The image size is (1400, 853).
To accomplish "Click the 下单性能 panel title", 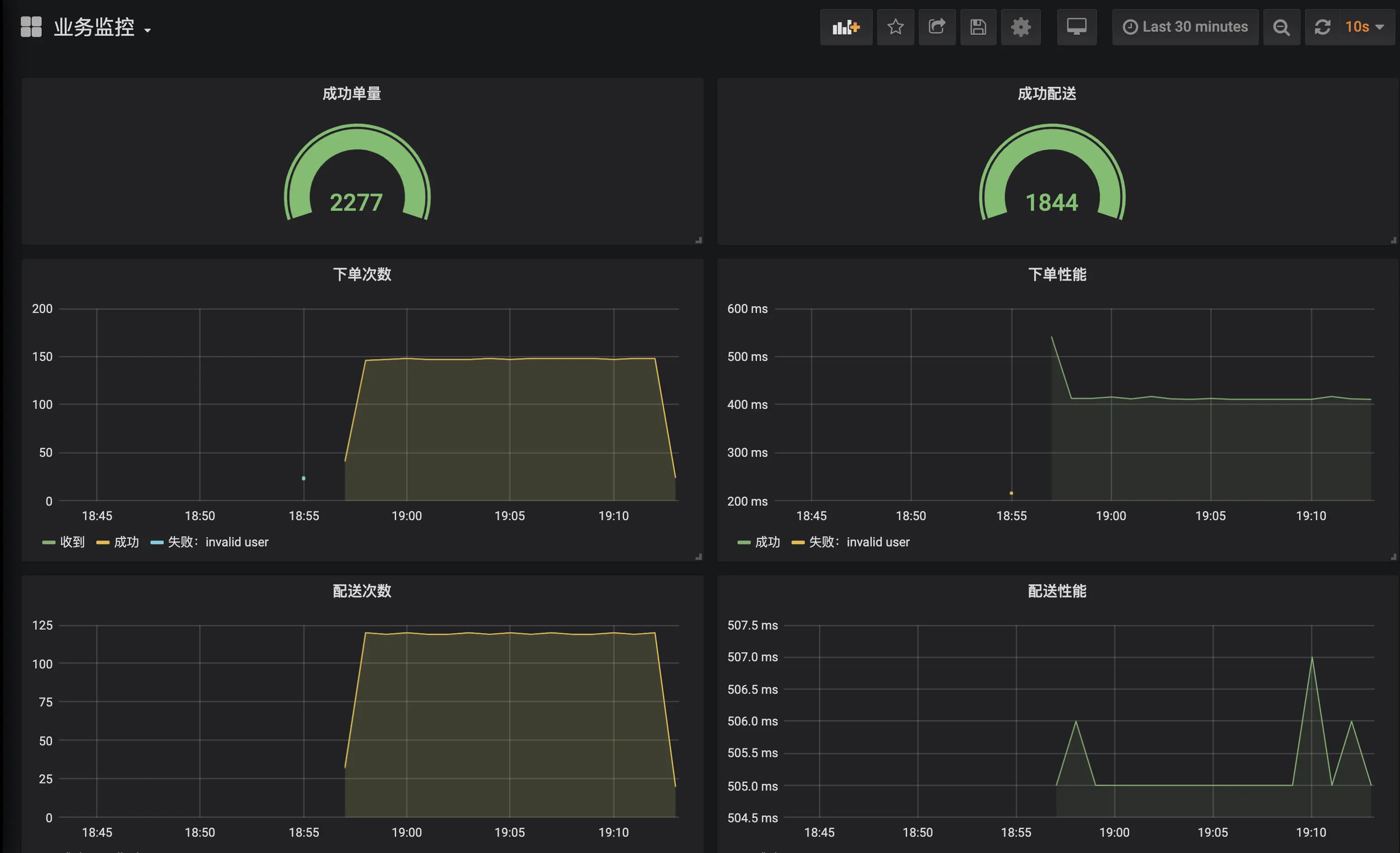I will click(x=1057, y=275).
